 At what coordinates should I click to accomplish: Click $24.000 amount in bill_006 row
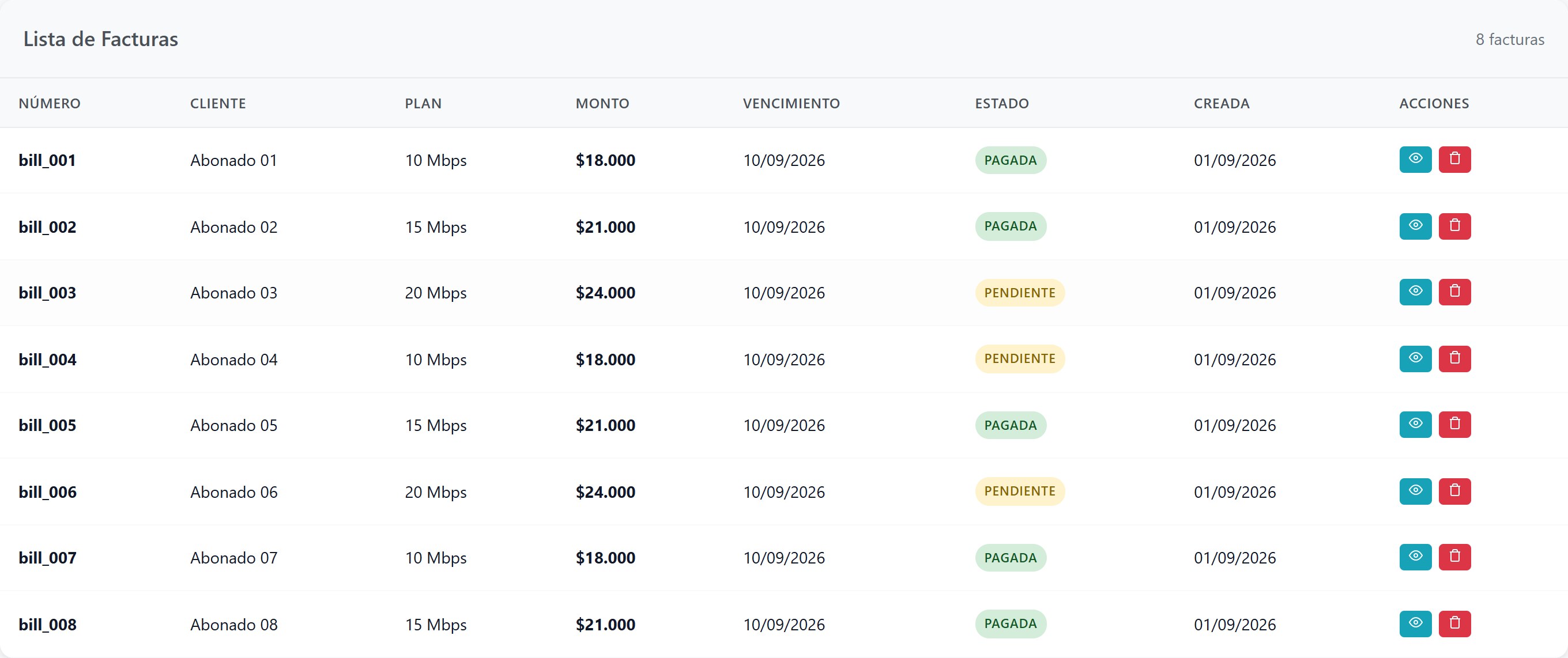[x=606, y=492]
